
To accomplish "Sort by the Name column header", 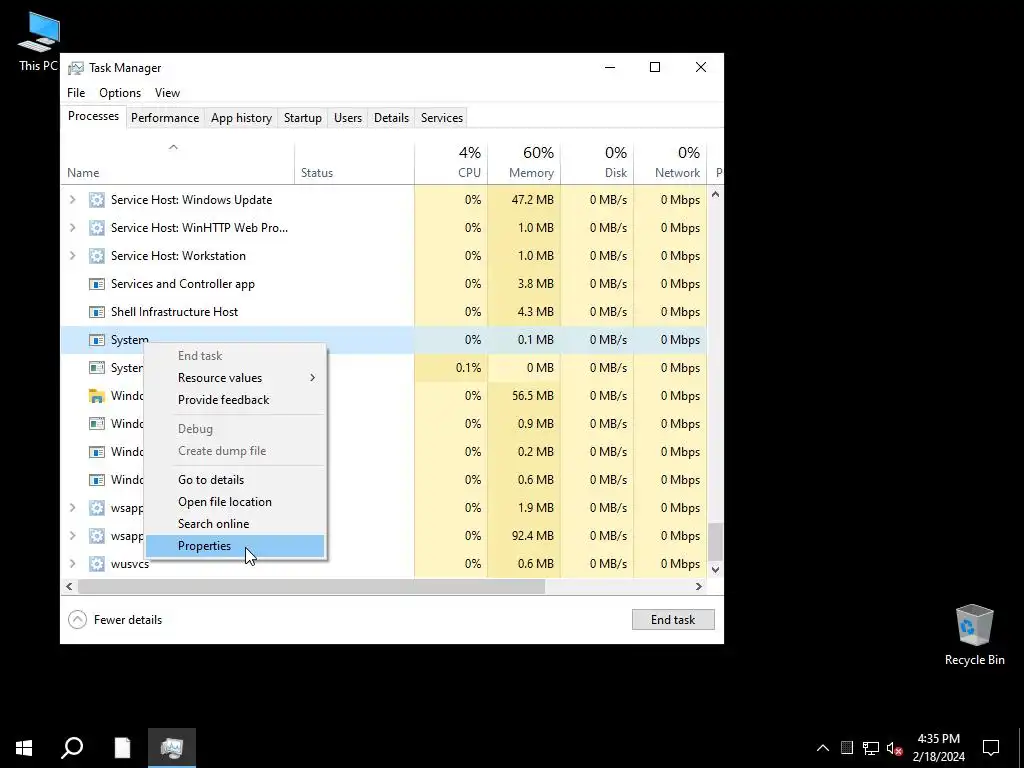I will [178, 163].
